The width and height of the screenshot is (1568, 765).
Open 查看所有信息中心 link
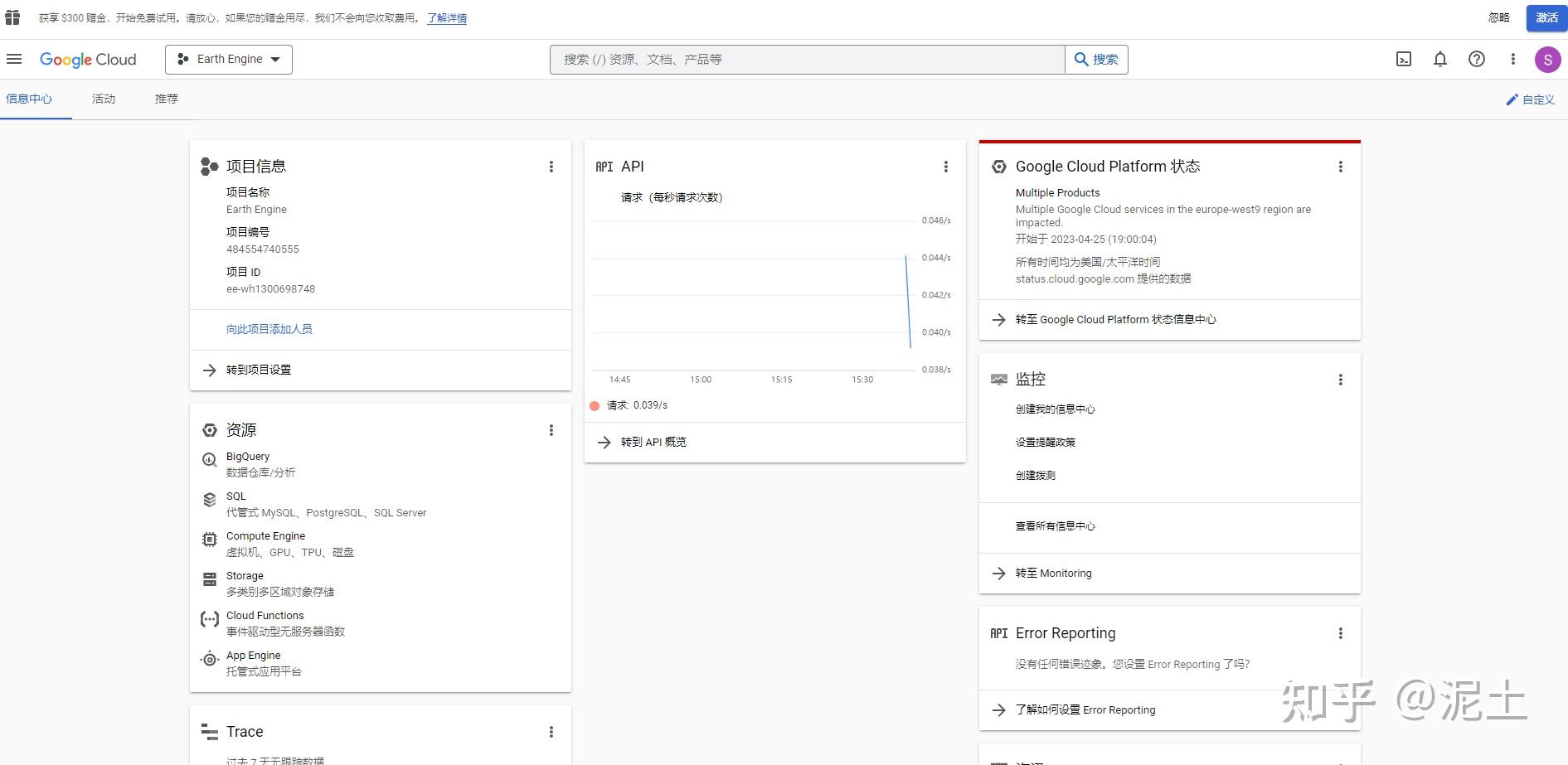[x=1056, y=526]
